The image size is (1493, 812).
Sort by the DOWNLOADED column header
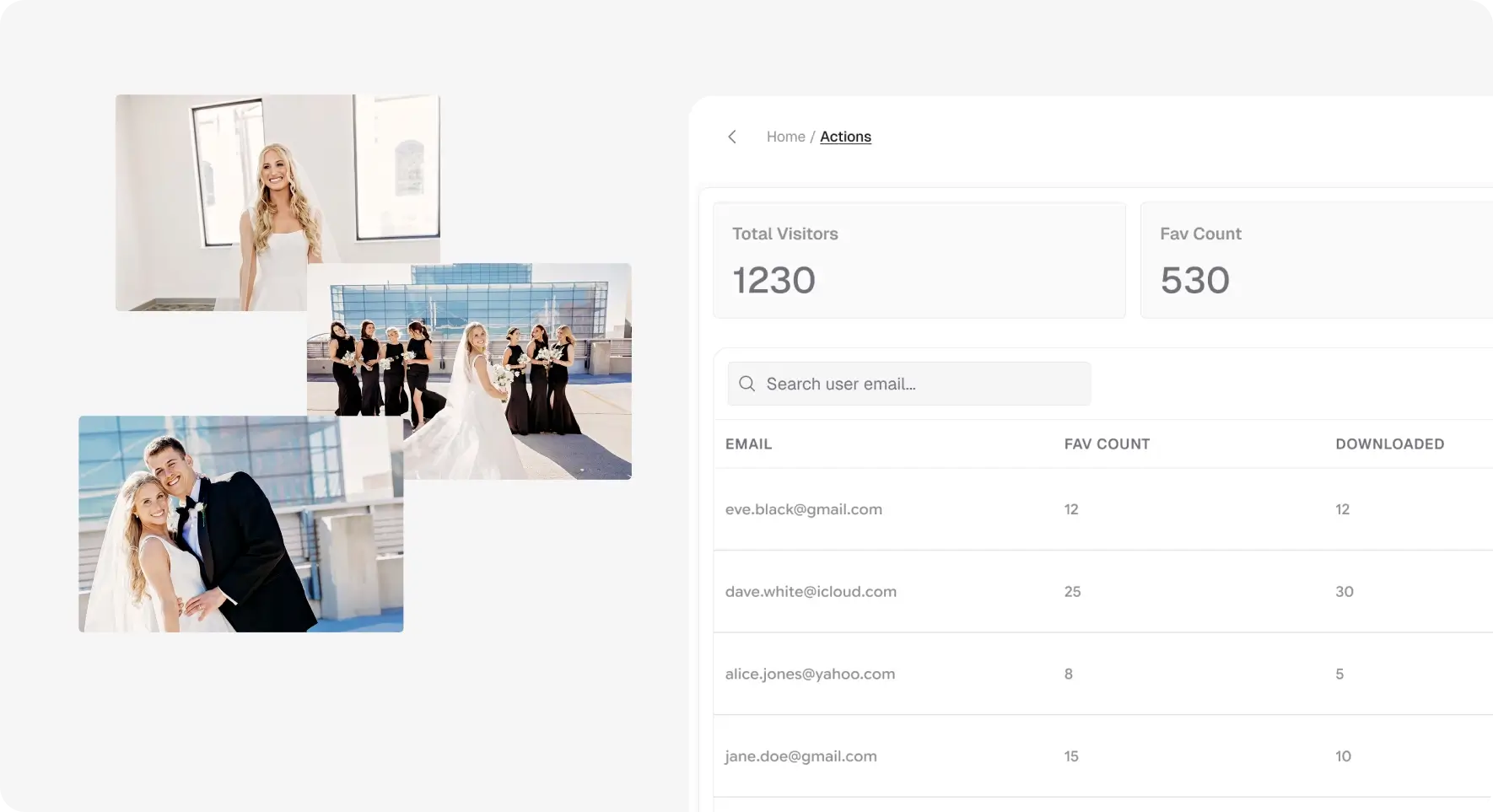pyautogui.click(x=1389, y=444)
